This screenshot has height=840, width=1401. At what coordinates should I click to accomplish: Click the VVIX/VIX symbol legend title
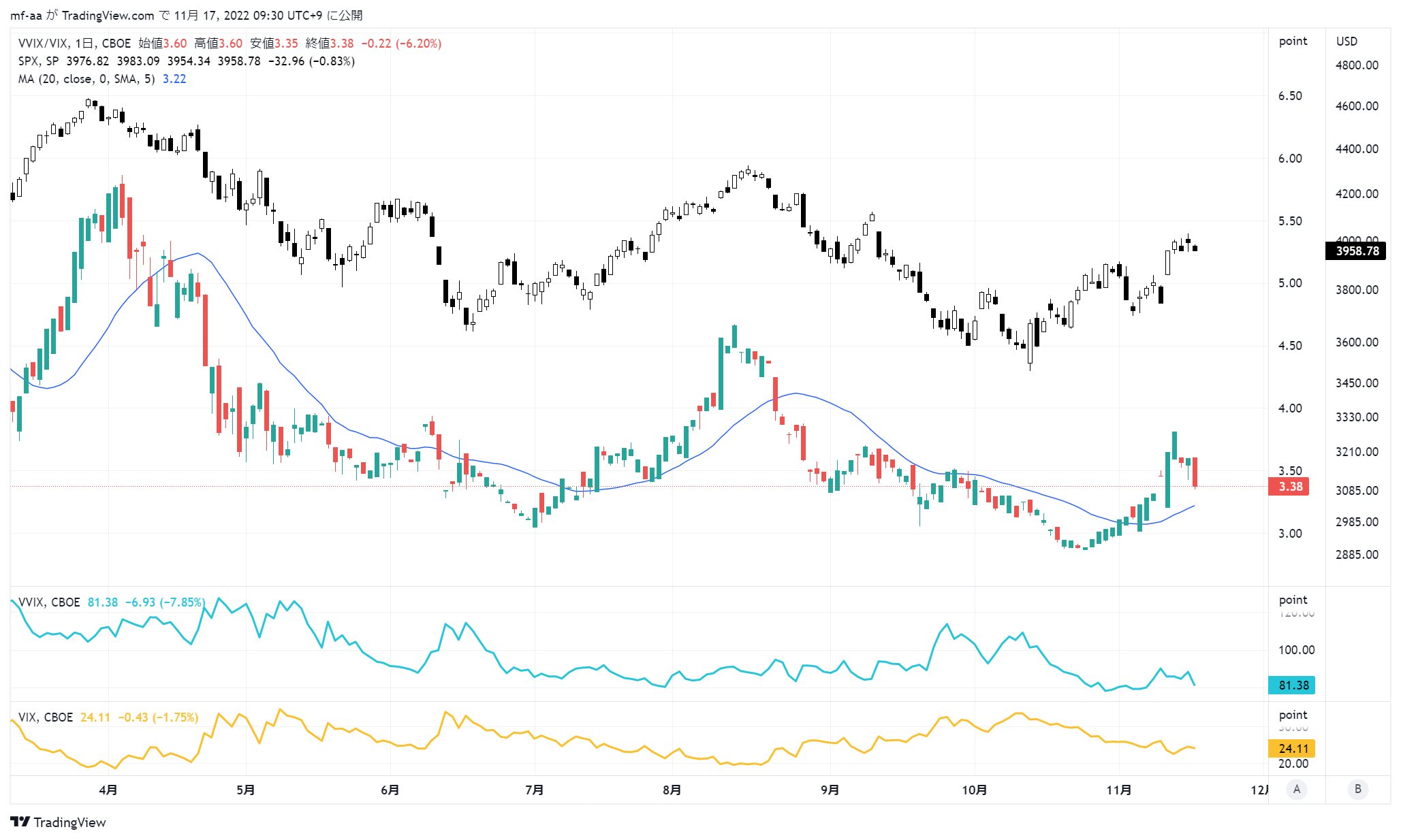pos(75,43)
